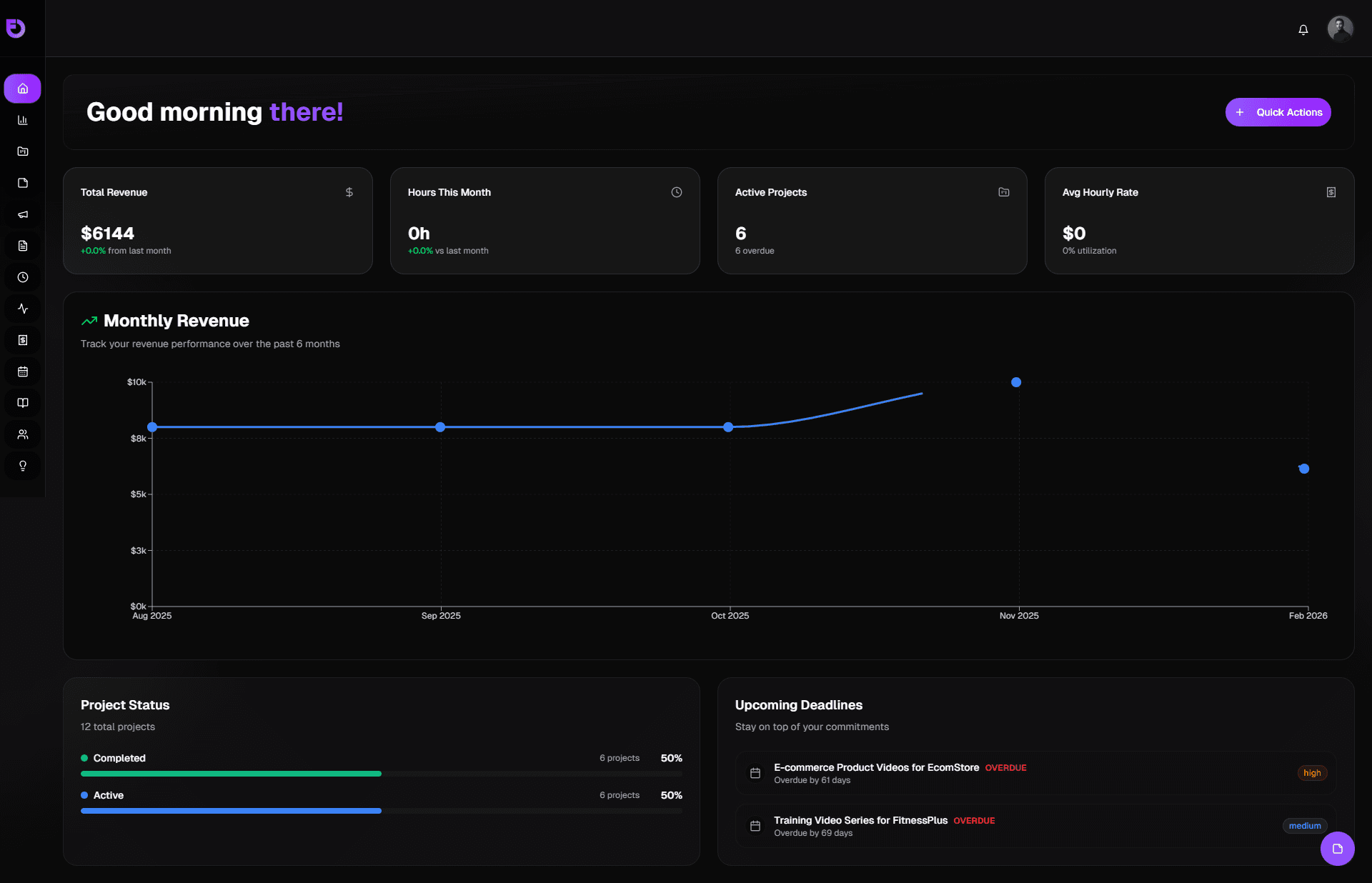
Task: Open the notification bell
Action: pos(1303,29)
